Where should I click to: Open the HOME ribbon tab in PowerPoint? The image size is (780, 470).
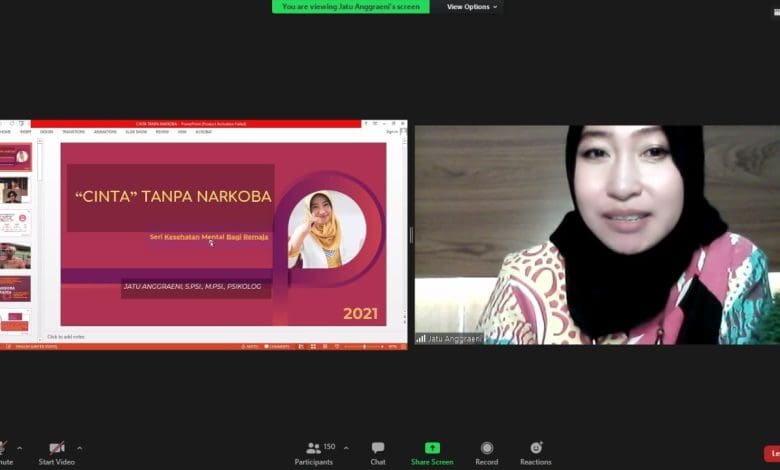coord(5,132)
